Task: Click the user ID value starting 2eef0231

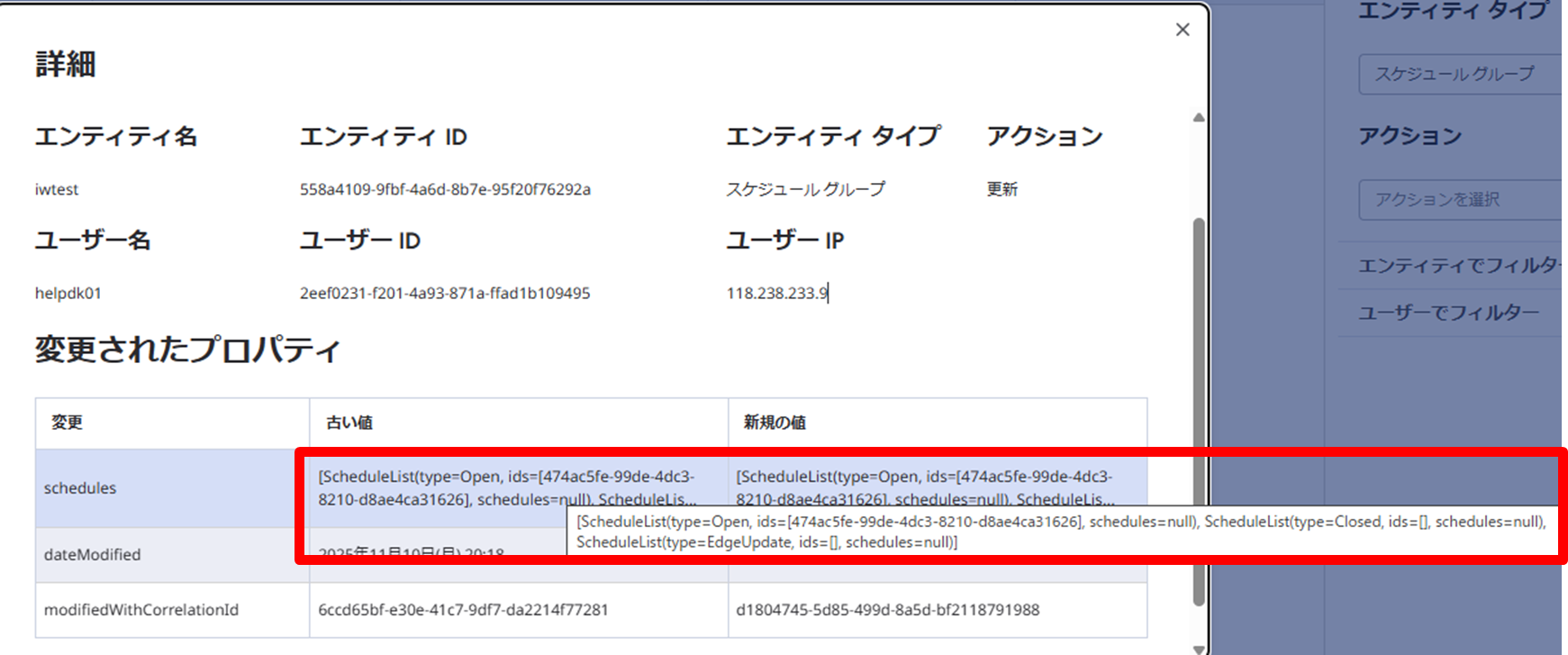Action: [445, 293]
